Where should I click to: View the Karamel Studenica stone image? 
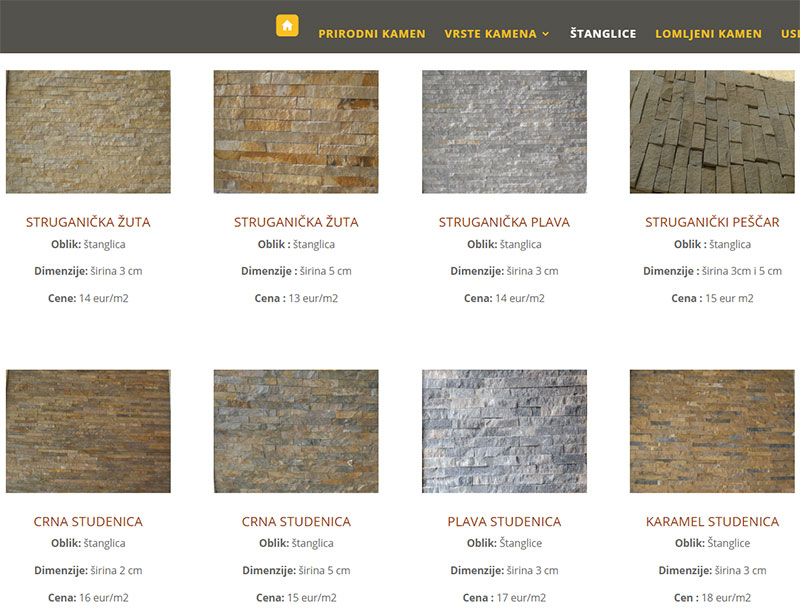pos(712,431)
